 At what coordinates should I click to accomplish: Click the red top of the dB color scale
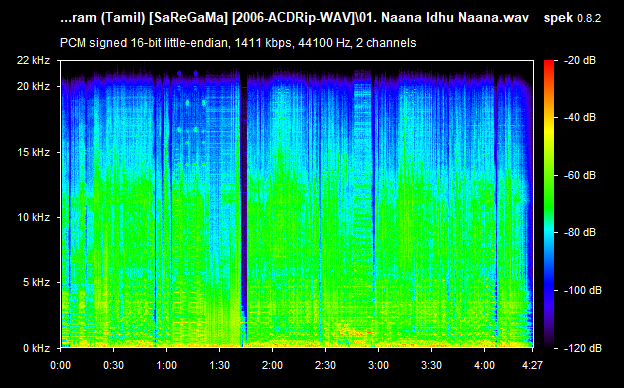[x=549, y=63]
